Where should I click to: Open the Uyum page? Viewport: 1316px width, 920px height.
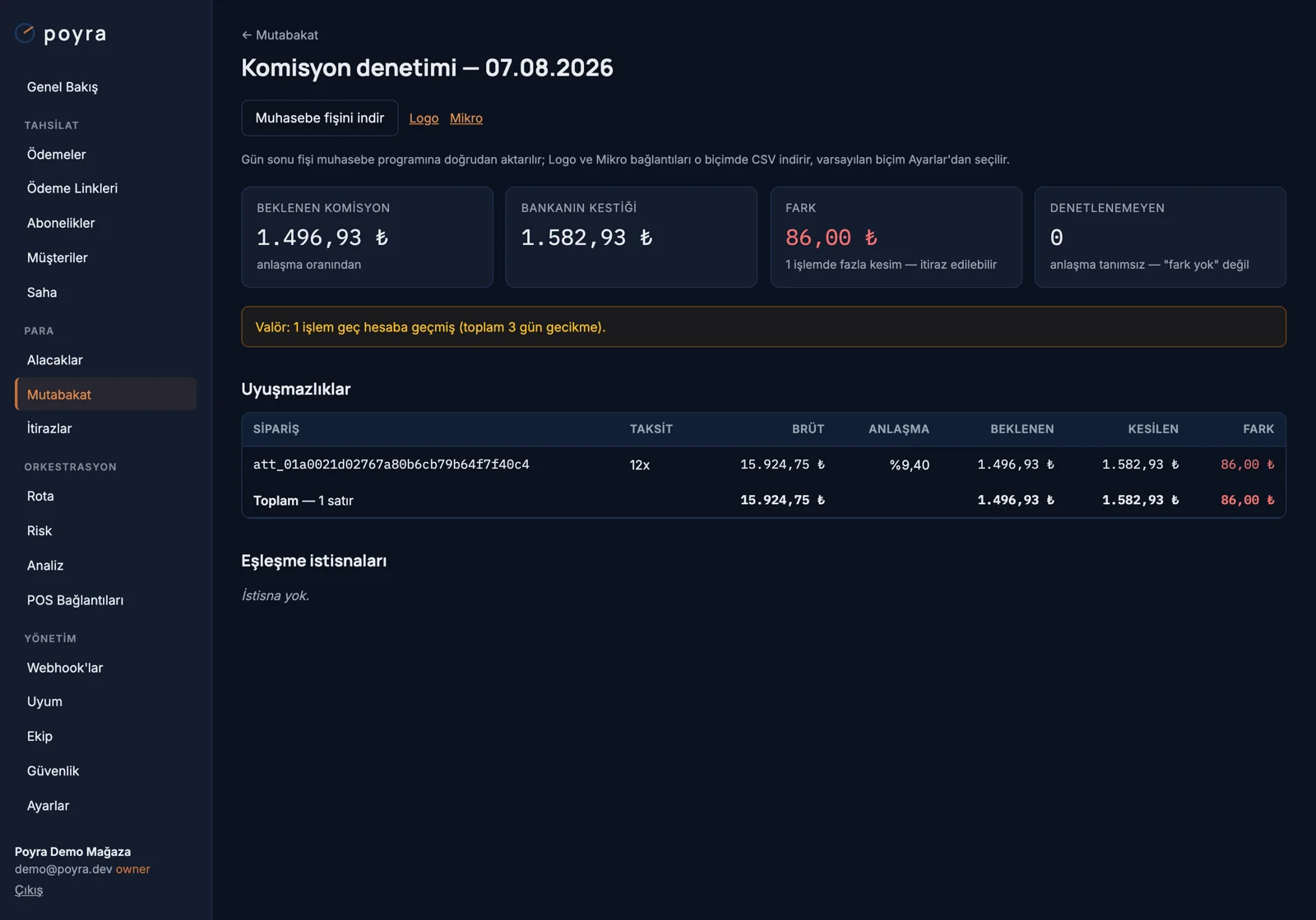(105, 701)
